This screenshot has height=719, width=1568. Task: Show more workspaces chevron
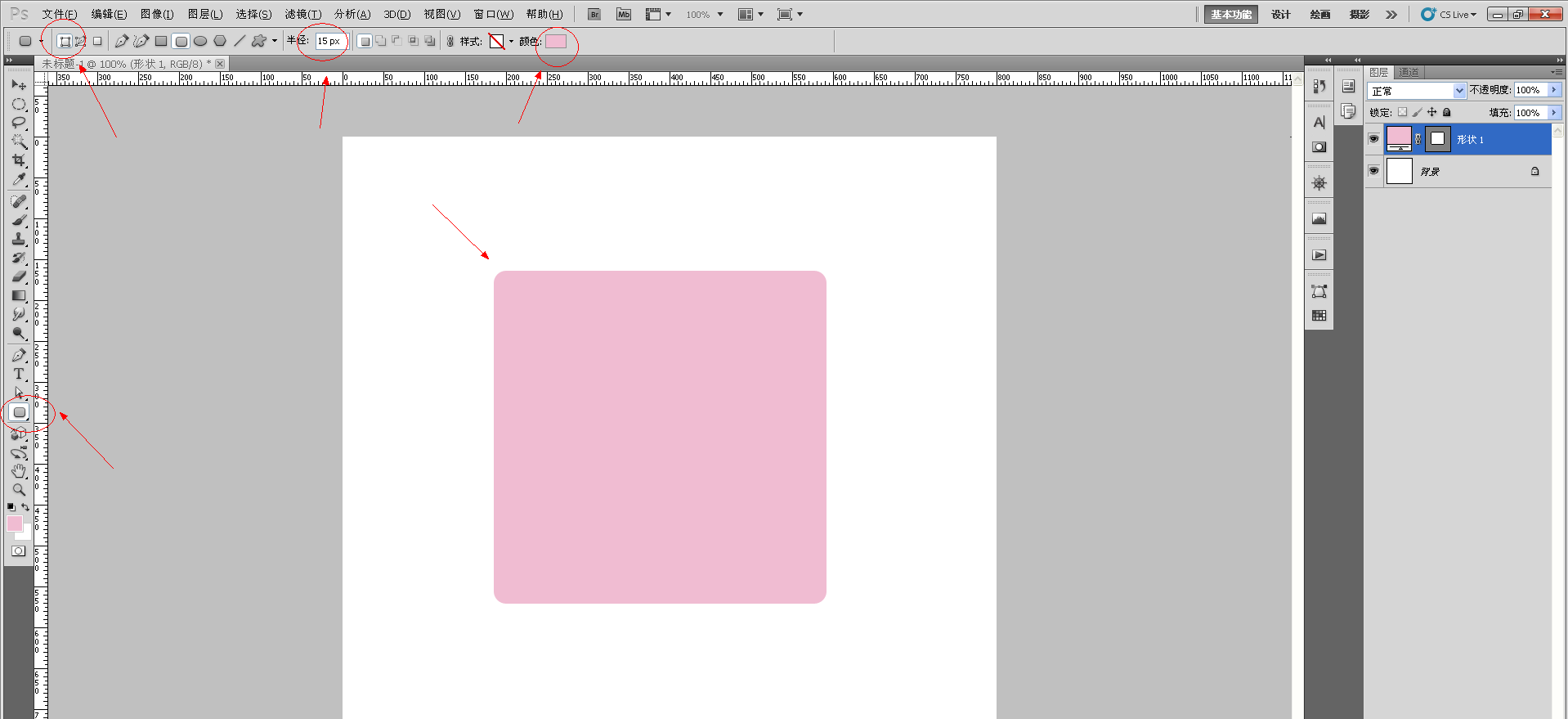[1391, 15]
